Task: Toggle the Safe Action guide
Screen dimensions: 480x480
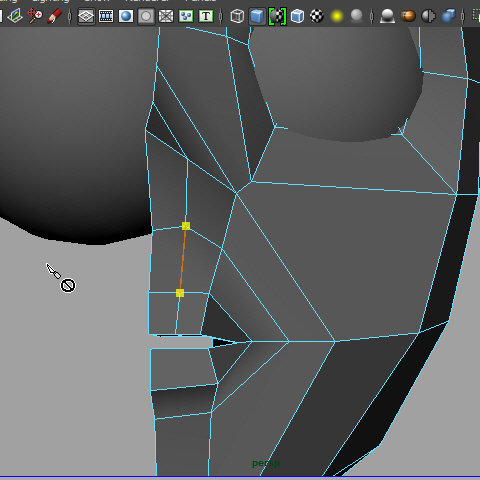Action: [186, 16]
